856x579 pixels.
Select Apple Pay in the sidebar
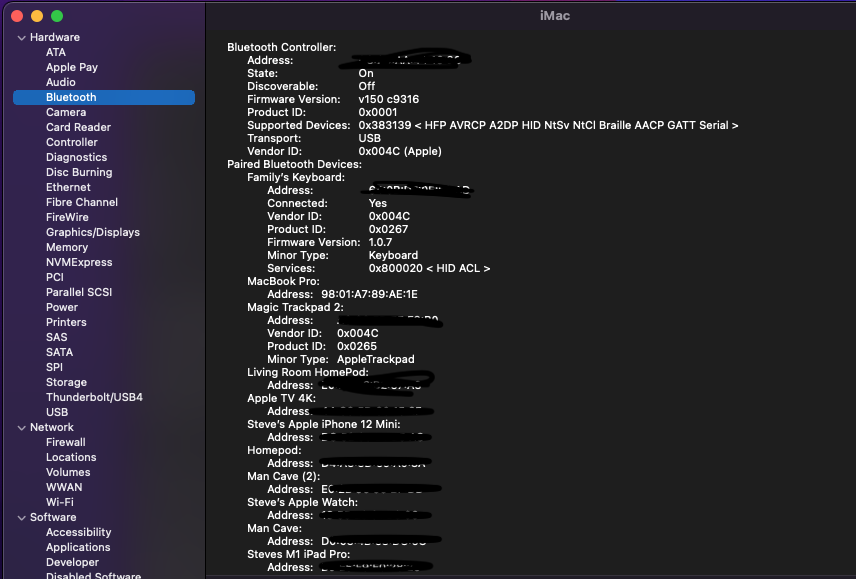click(x=72, y=67)
